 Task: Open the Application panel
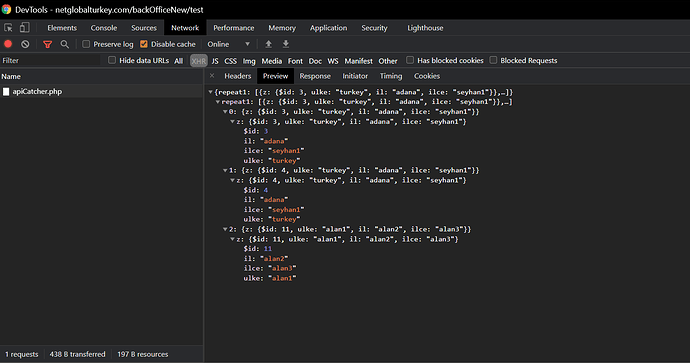point(328,28)
